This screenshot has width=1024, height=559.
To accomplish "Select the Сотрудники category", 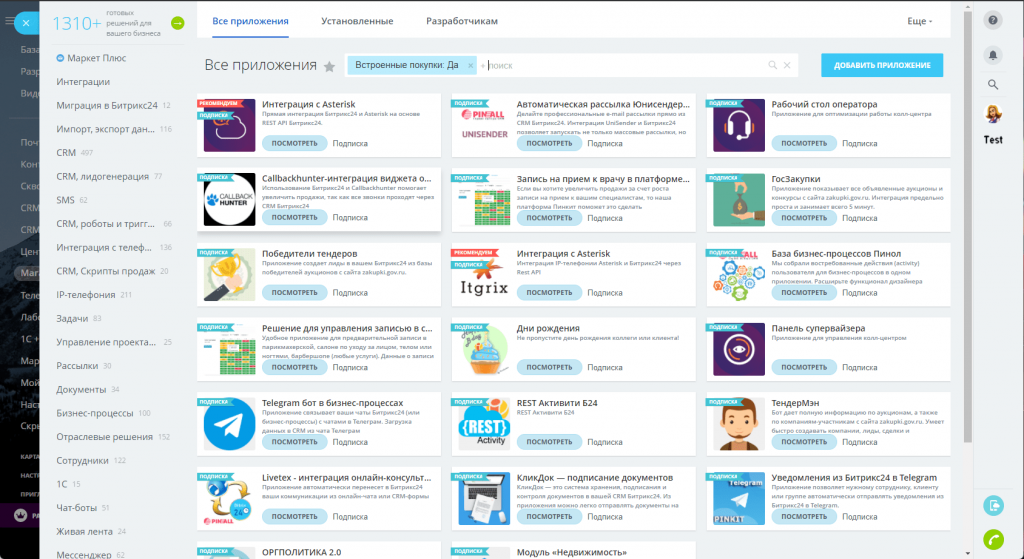I will (x=82, y=460).
